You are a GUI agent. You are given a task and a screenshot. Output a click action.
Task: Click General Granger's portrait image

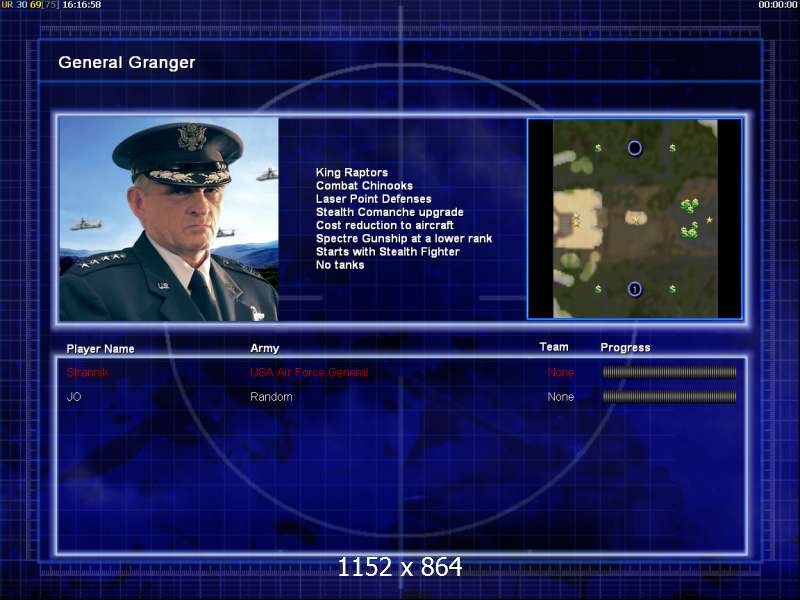point(169,219)
